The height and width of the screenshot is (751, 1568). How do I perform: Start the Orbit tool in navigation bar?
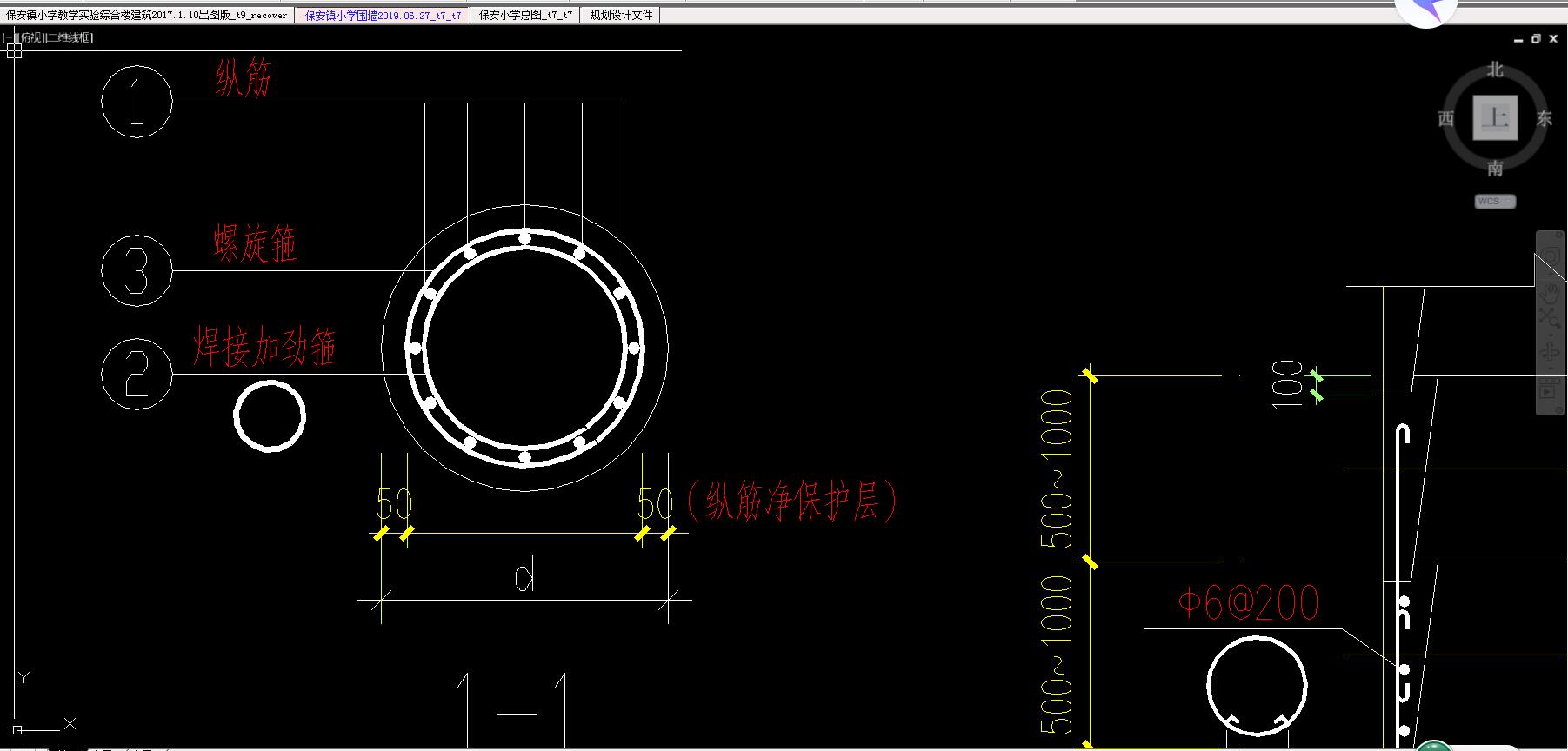tap(1551, 354)
